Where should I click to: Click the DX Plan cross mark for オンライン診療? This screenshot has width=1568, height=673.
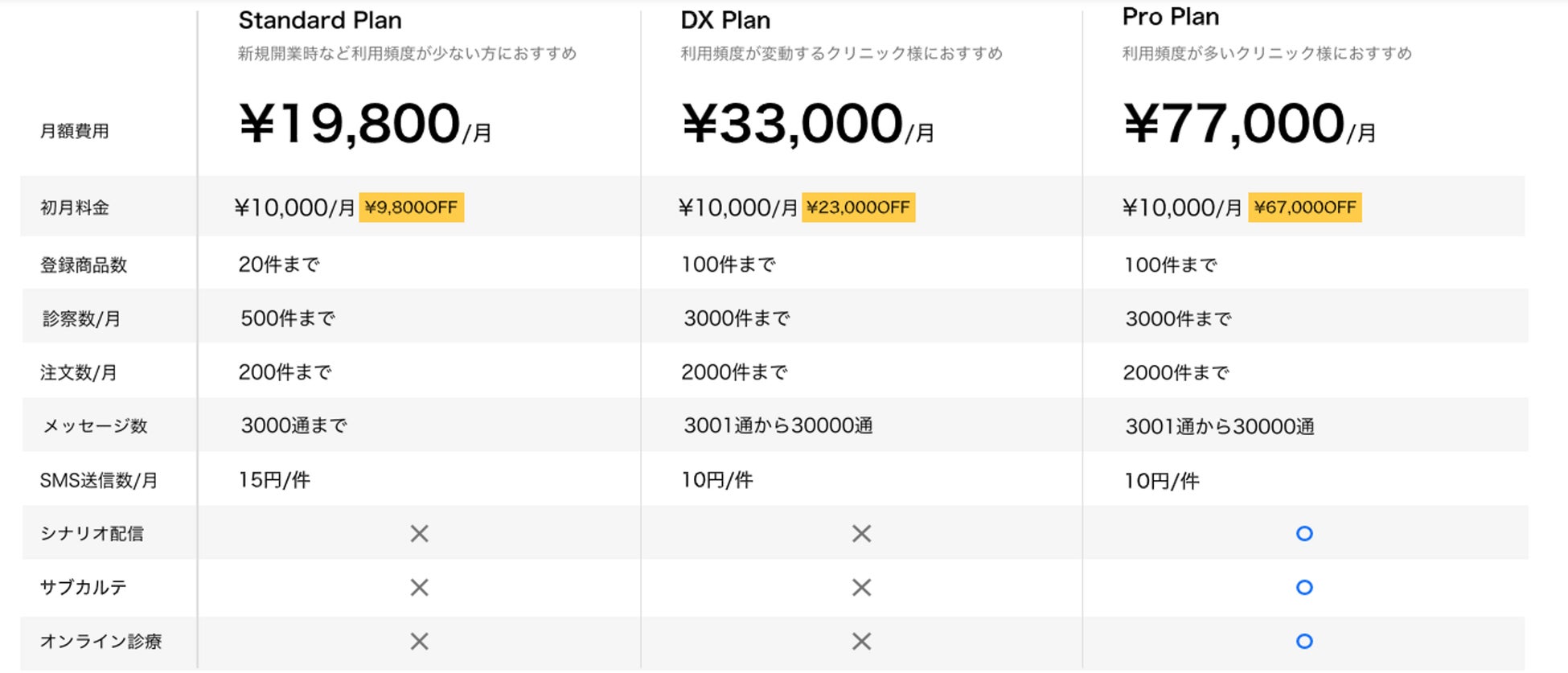pos(861,641)
